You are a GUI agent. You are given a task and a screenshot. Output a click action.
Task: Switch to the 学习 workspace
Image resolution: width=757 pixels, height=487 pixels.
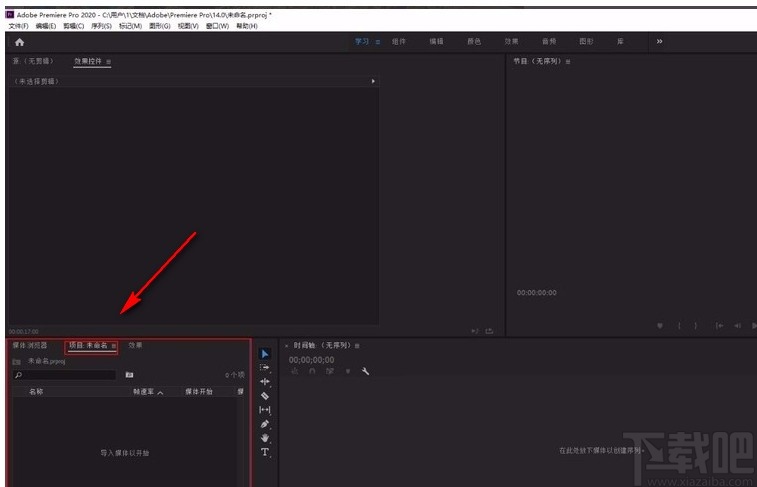coord(362,42)
